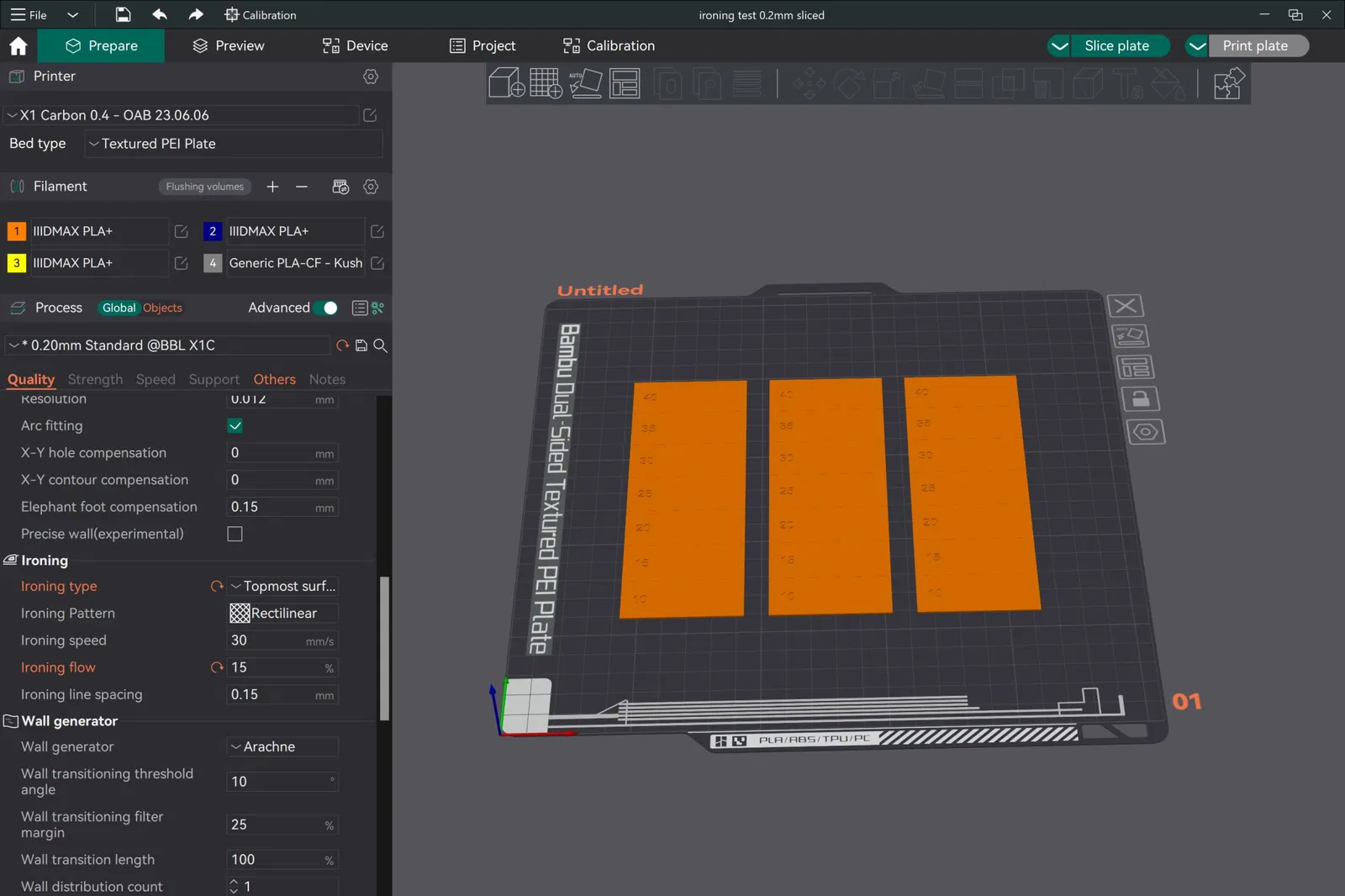Viewport: 1345px width, 896px height.
Task: Click the Slice plate button
Action: pyautogui.click(x=1116, y=45)
